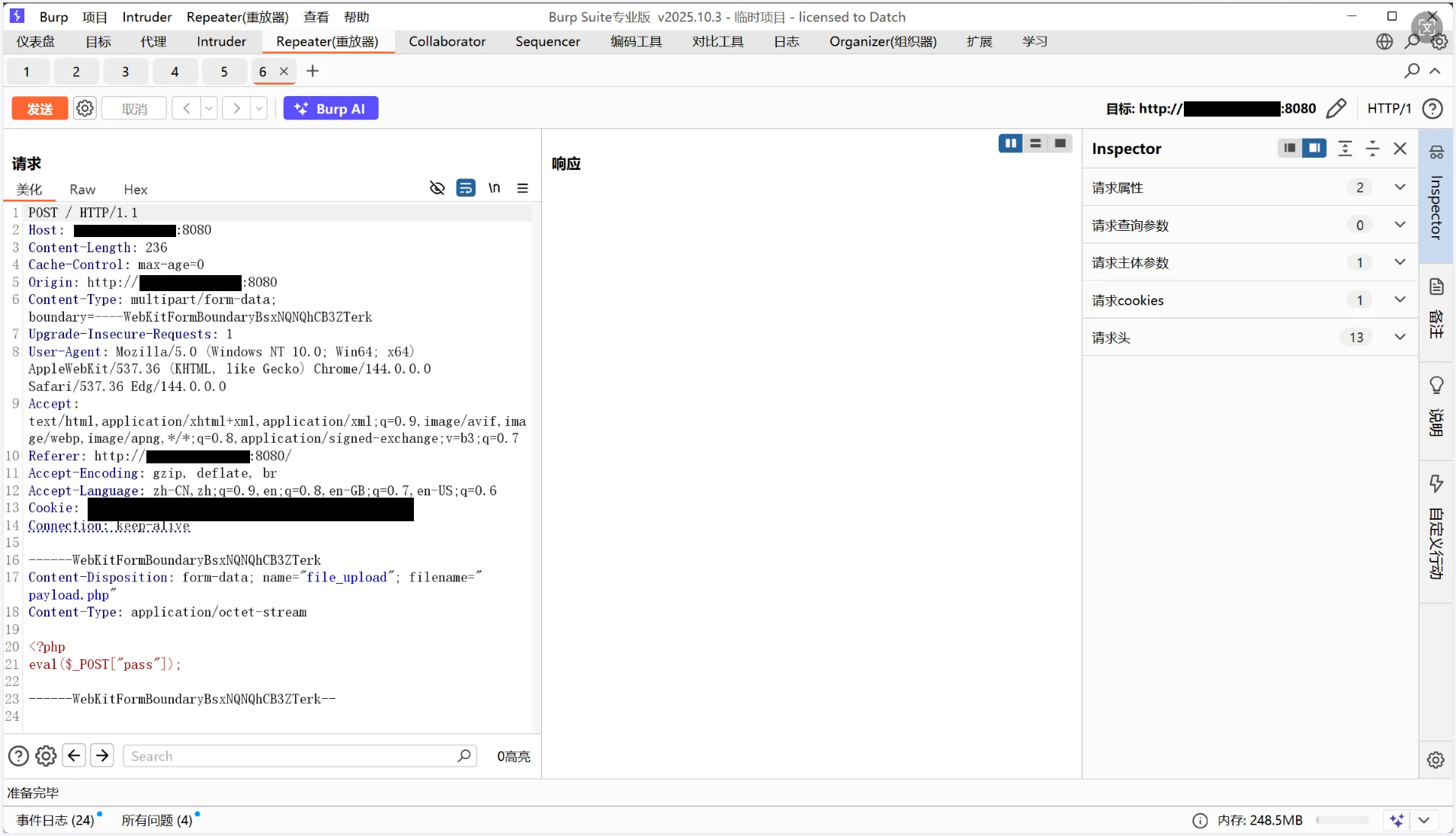Toggle HTTP/1 protocol selector
This screenshot has height=836, width=1456.
1389,108
